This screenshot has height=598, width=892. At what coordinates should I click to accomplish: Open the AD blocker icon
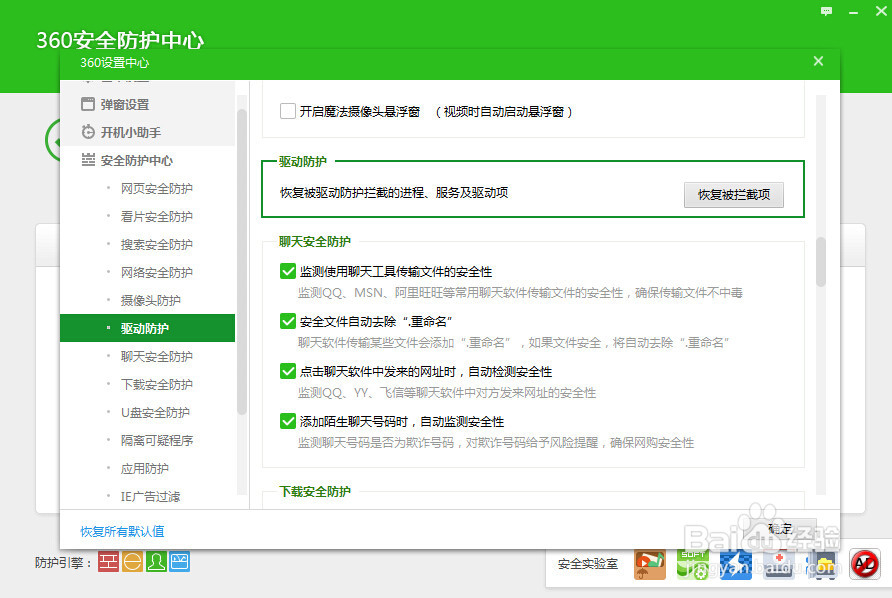pos(865,564)
